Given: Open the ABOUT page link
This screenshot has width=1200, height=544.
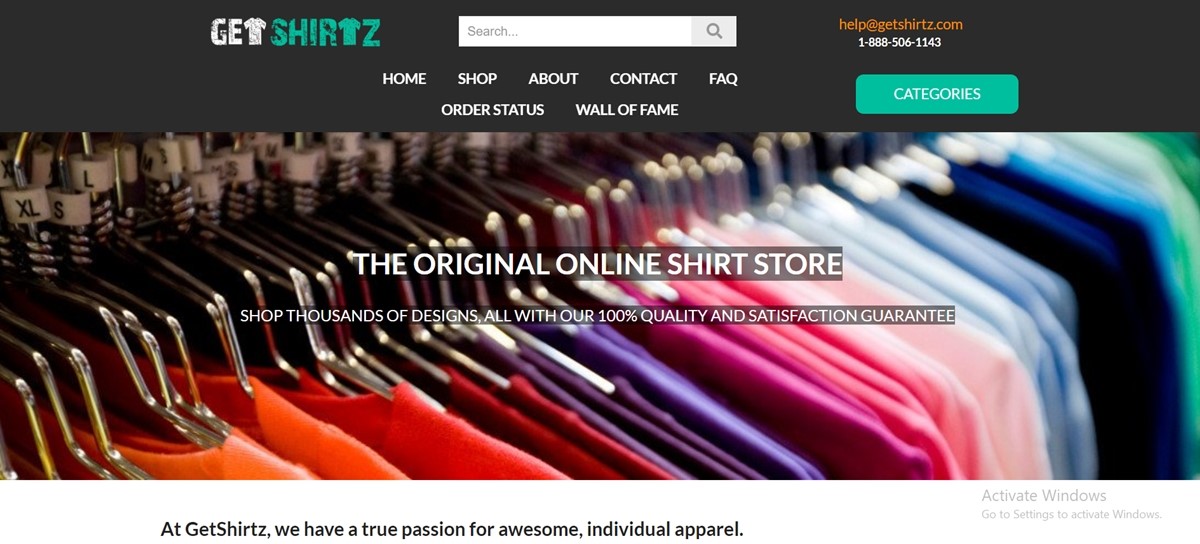Looking at the screenshot, I should (x=553, y=79).
